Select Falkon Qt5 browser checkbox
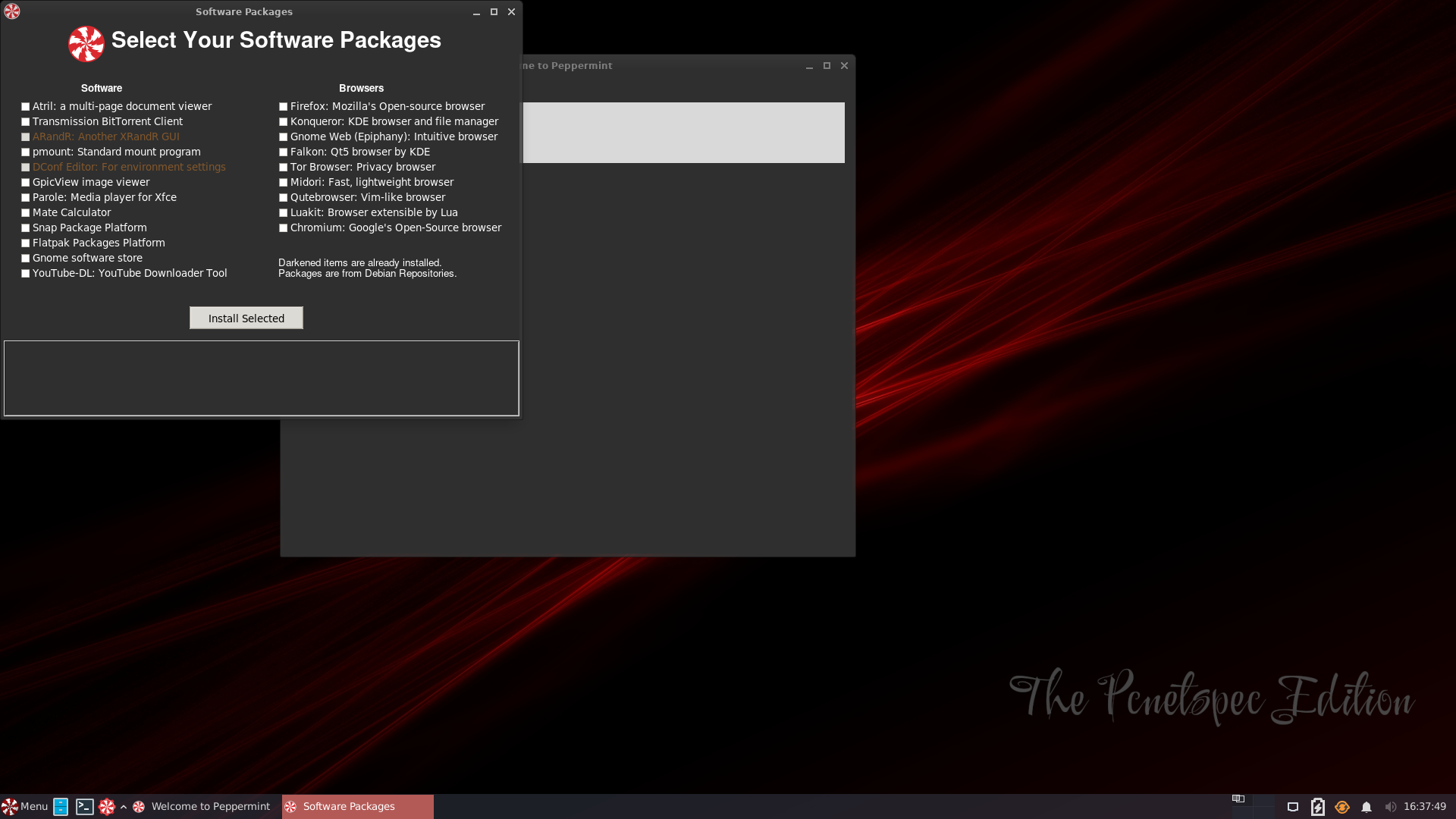Image resolution: width=1456 pixels, height=819 pixels. coord(284,152)
